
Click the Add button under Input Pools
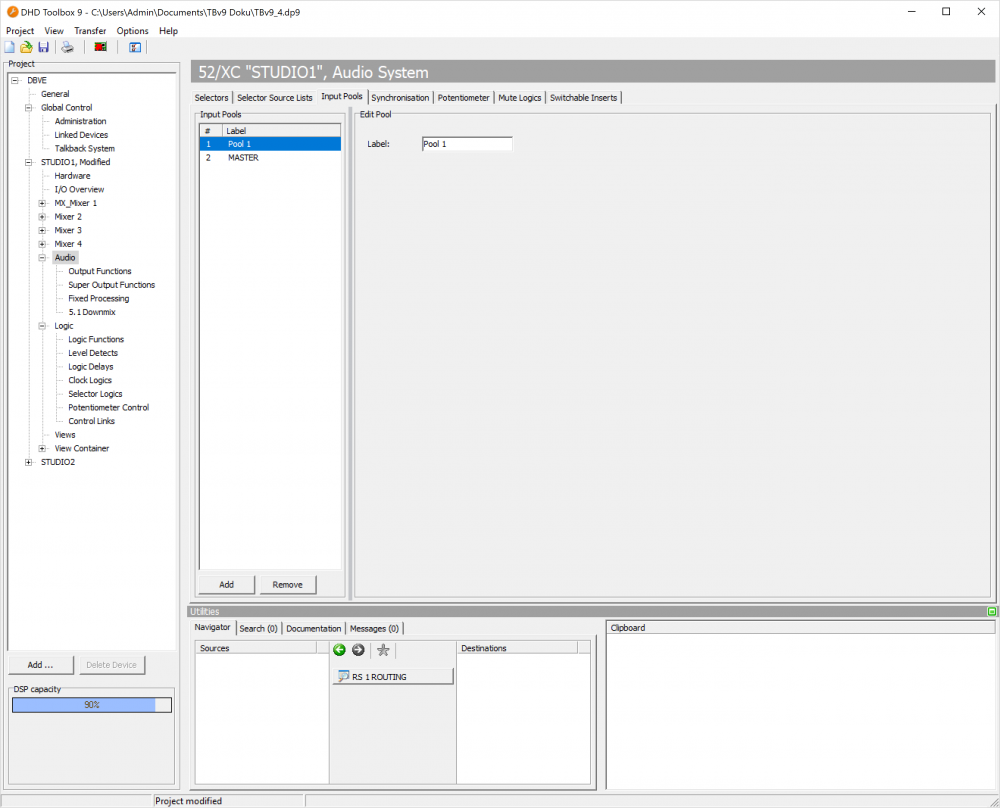[226, 584]
